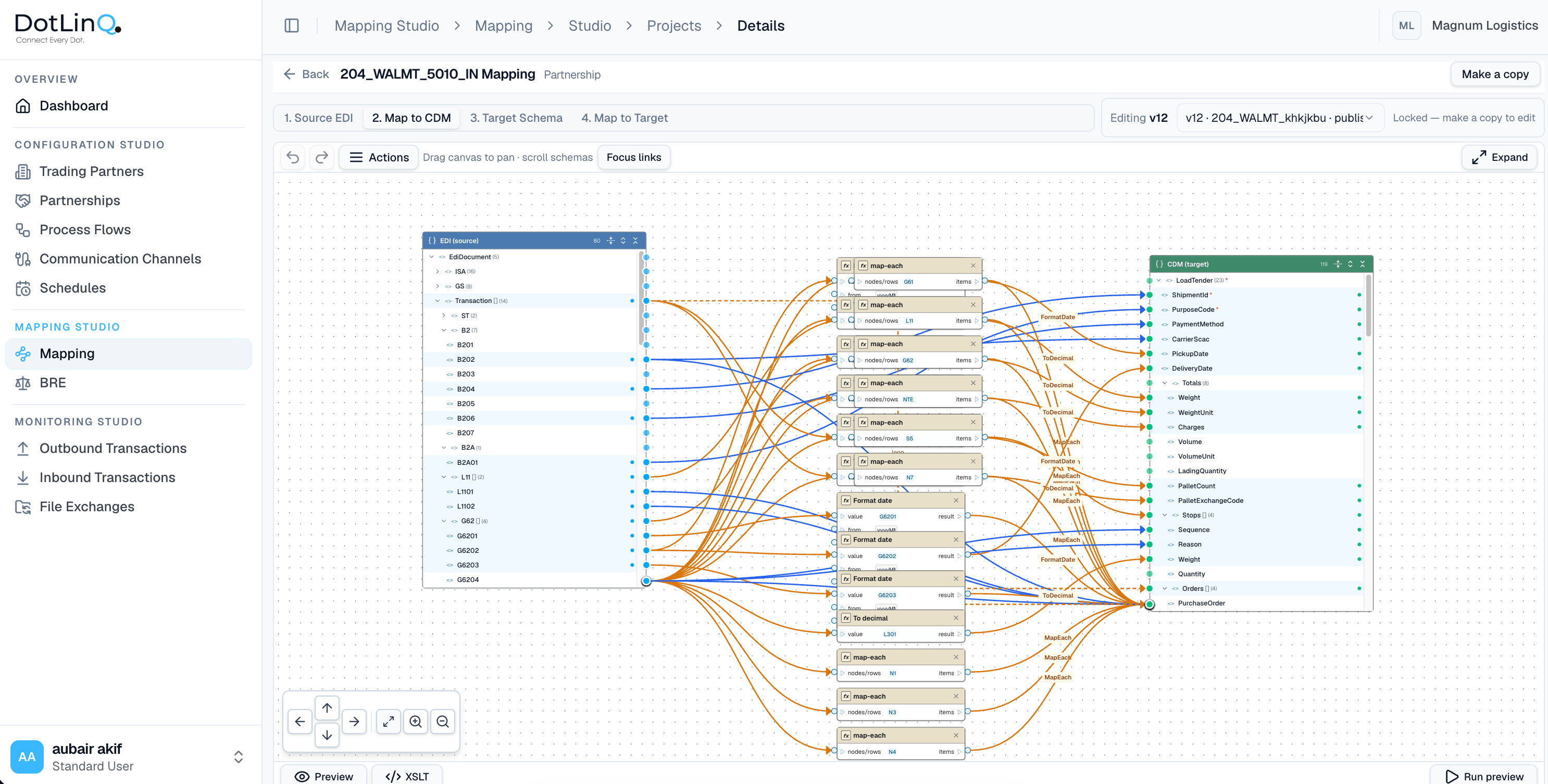The height and width of the screenshot is (784, 1548).
Task: Open Partnerships in sidebar
Action: tap(129, 200)
